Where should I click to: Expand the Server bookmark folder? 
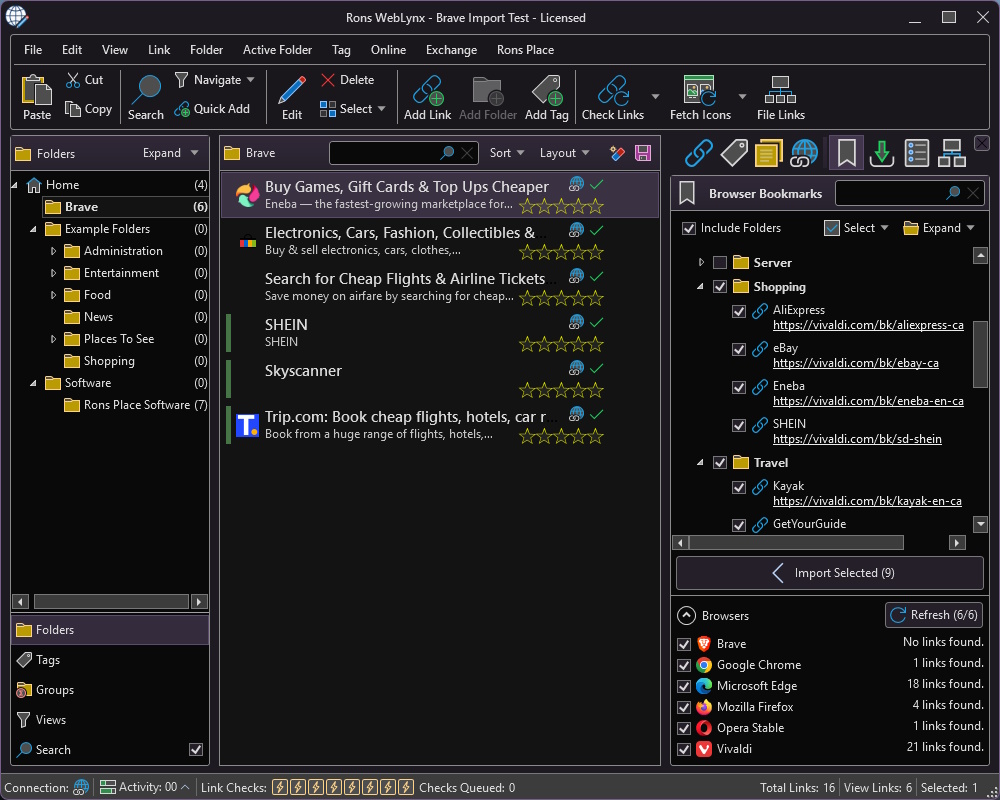click(701, 262)
